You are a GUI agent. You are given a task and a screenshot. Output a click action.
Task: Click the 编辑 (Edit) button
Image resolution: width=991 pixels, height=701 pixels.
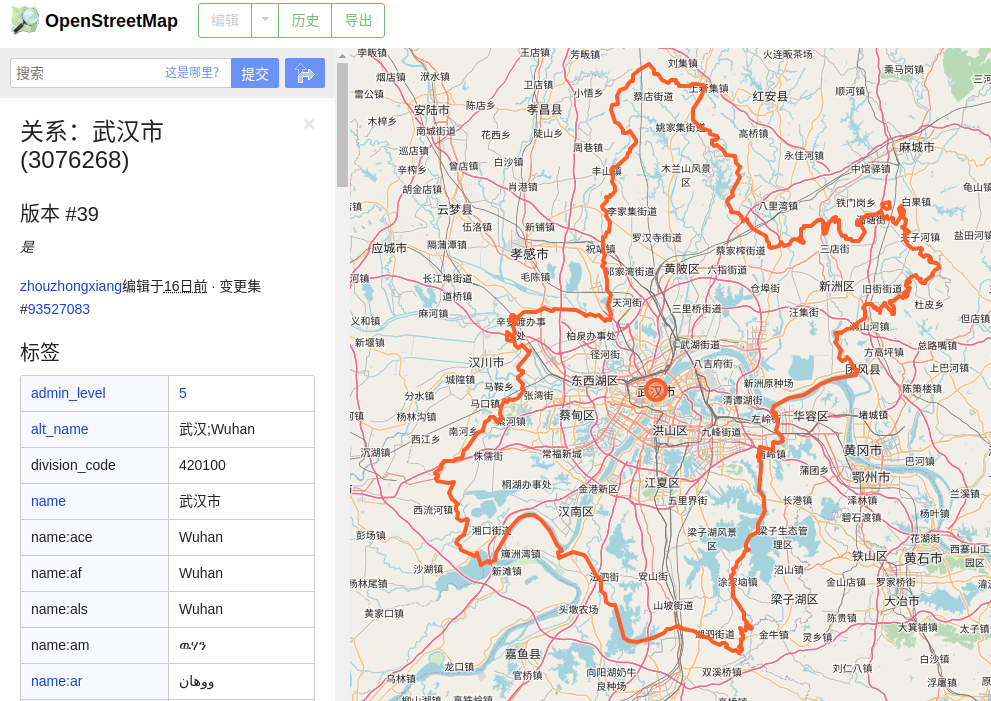226,20
